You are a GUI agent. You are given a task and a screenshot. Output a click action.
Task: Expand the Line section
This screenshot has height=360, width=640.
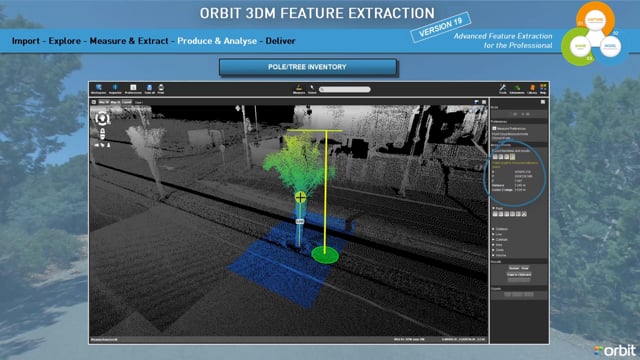(x=493, y=234)
